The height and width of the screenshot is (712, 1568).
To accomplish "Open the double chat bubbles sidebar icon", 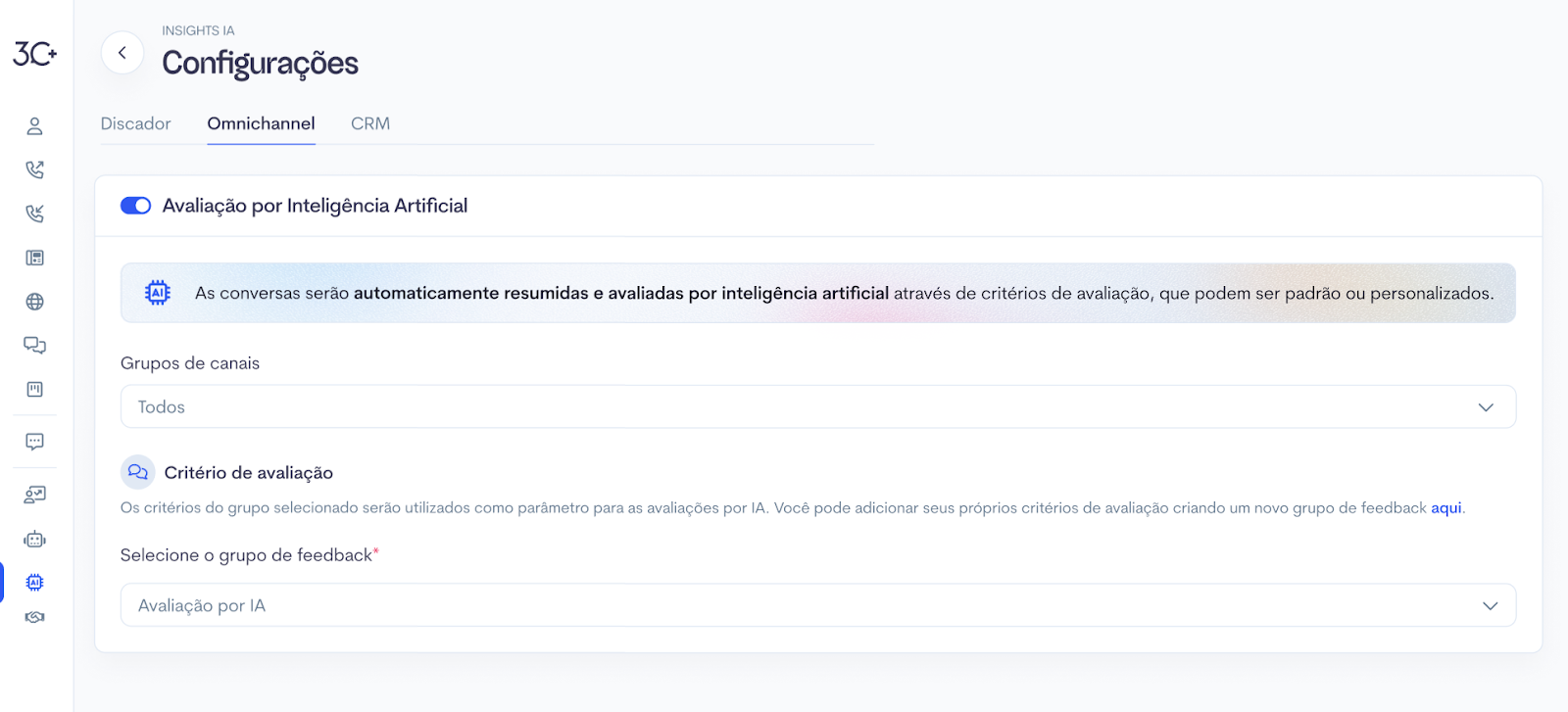I will point(34,345).
